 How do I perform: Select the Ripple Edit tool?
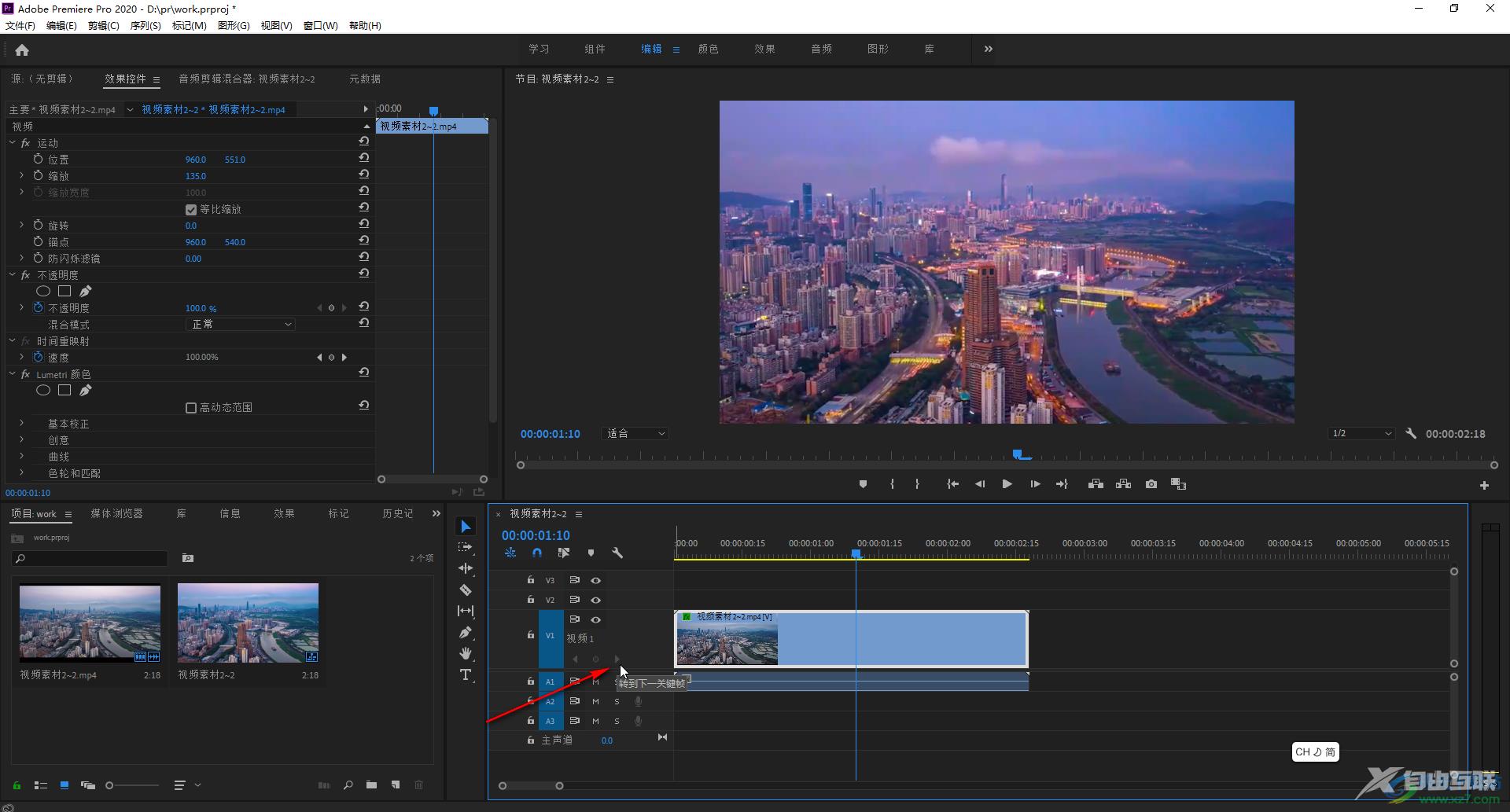(466, 568)
